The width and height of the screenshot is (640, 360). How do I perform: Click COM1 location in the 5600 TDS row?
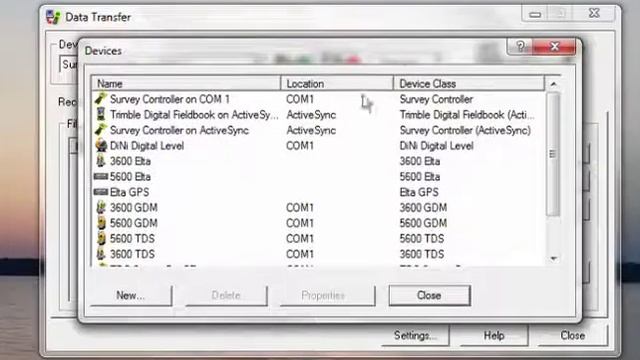pos(300,239)
